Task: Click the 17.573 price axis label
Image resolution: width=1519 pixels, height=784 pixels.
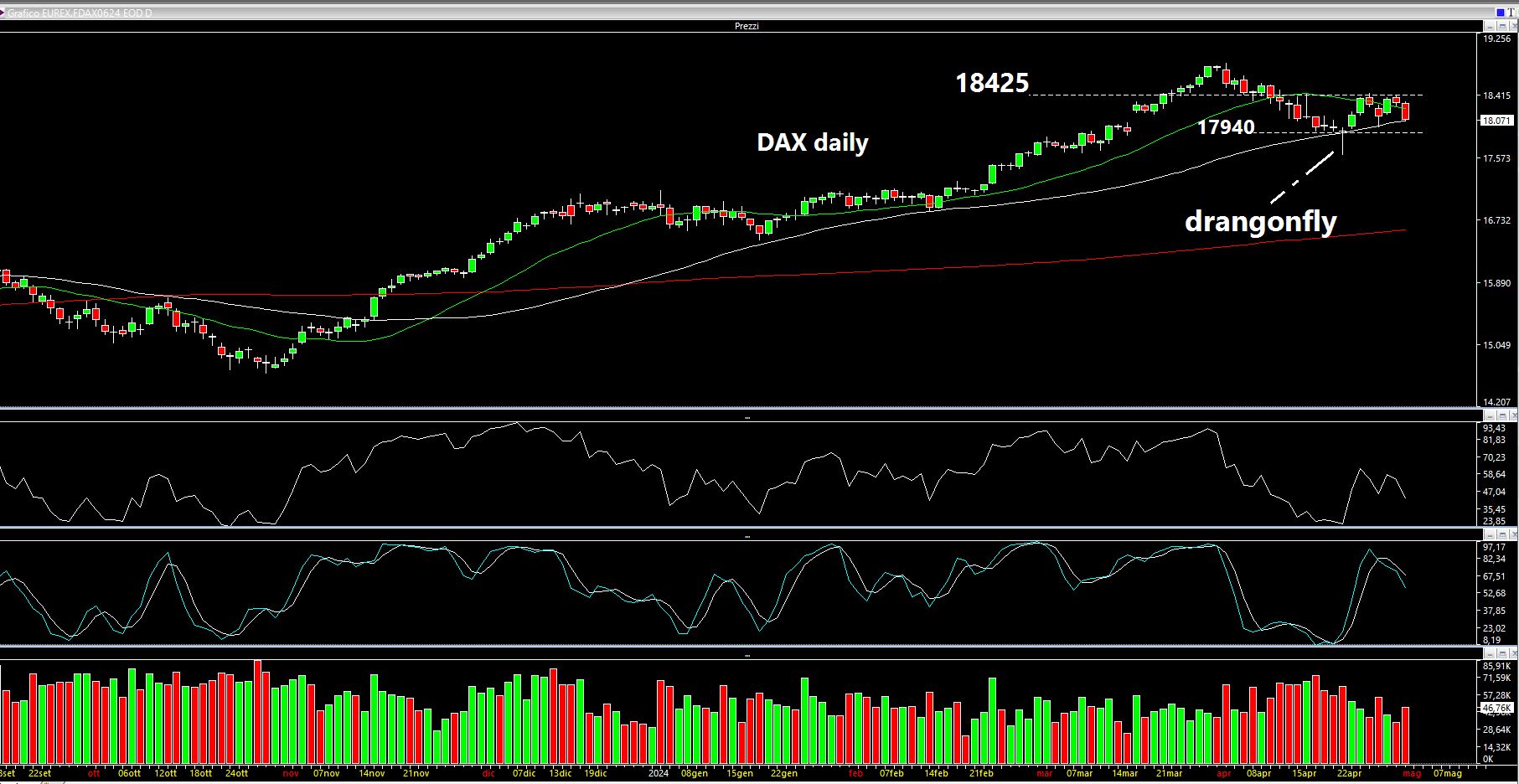Action: click(1497, 158)
